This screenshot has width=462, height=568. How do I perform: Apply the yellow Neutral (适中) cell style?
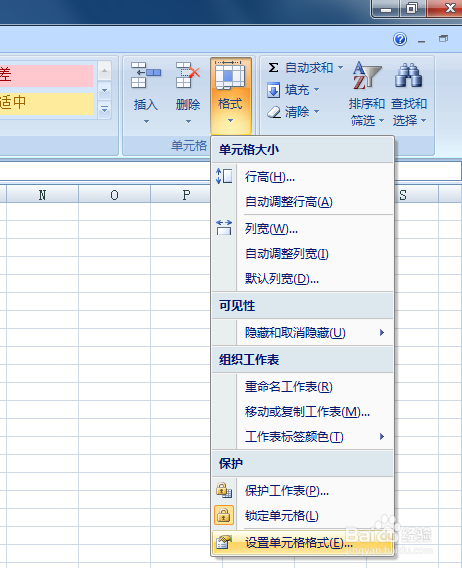tap(46, 104)
